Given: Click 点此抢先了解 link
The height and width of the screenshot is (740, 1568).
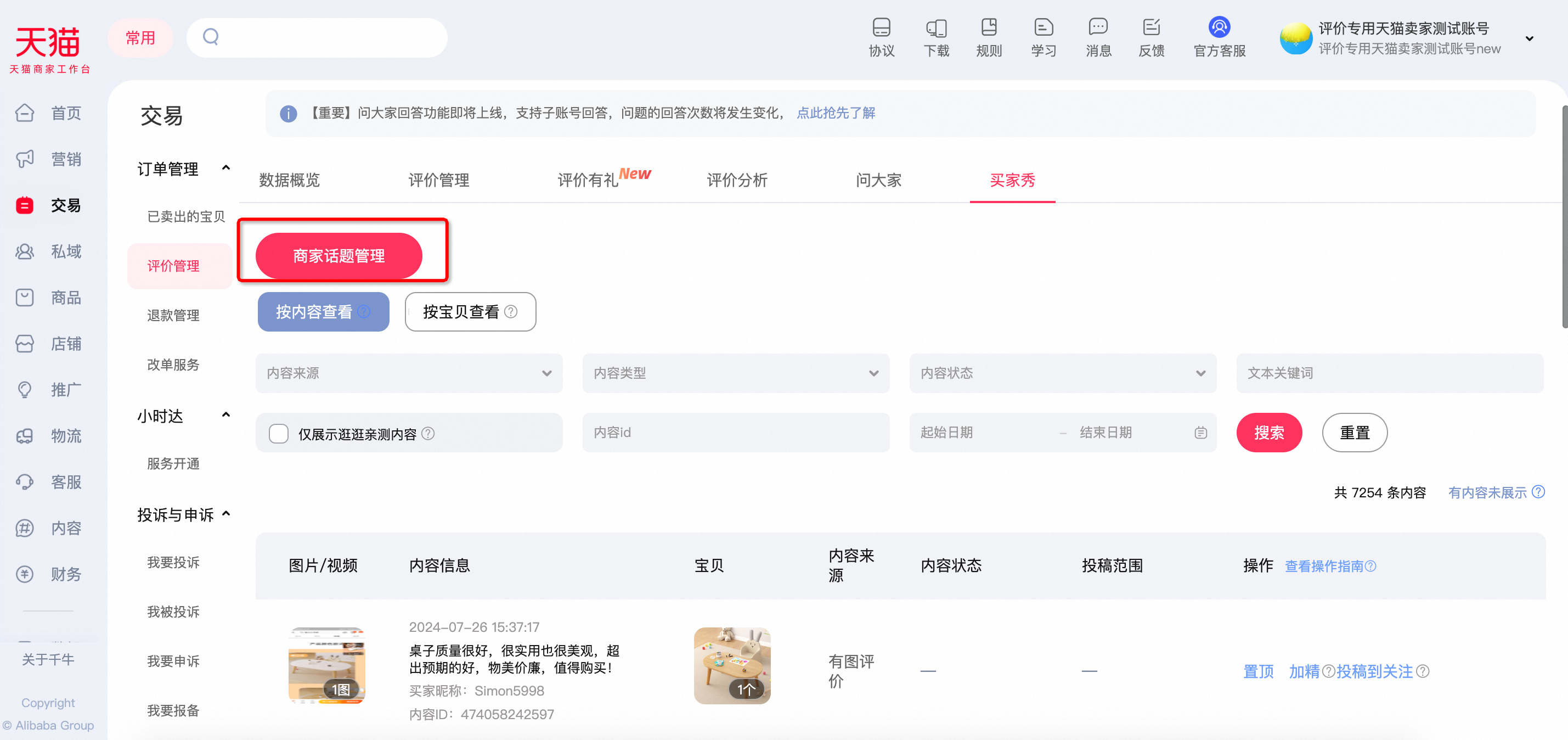Looking at the screenshot, I should coord(835,113).
